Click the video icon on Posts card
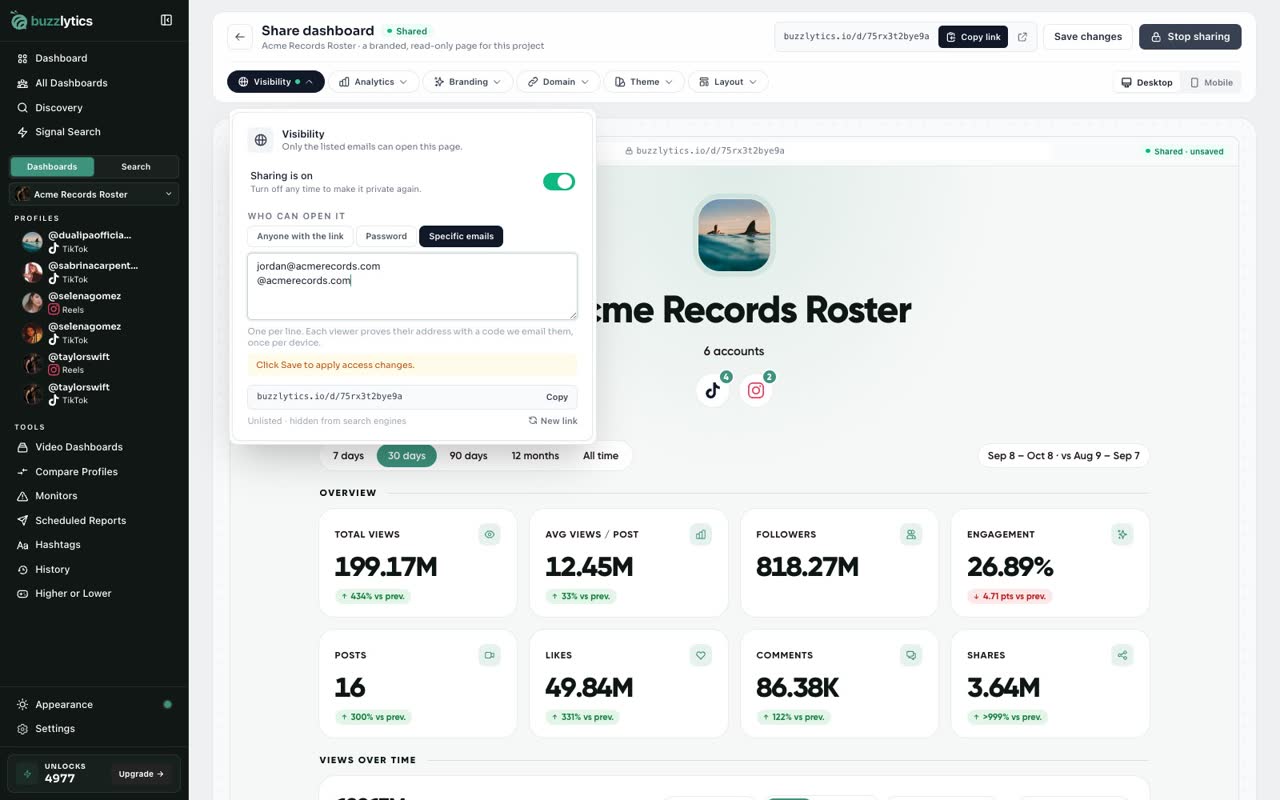Screen dimensions: 1280x800 [x=490, y=656]
